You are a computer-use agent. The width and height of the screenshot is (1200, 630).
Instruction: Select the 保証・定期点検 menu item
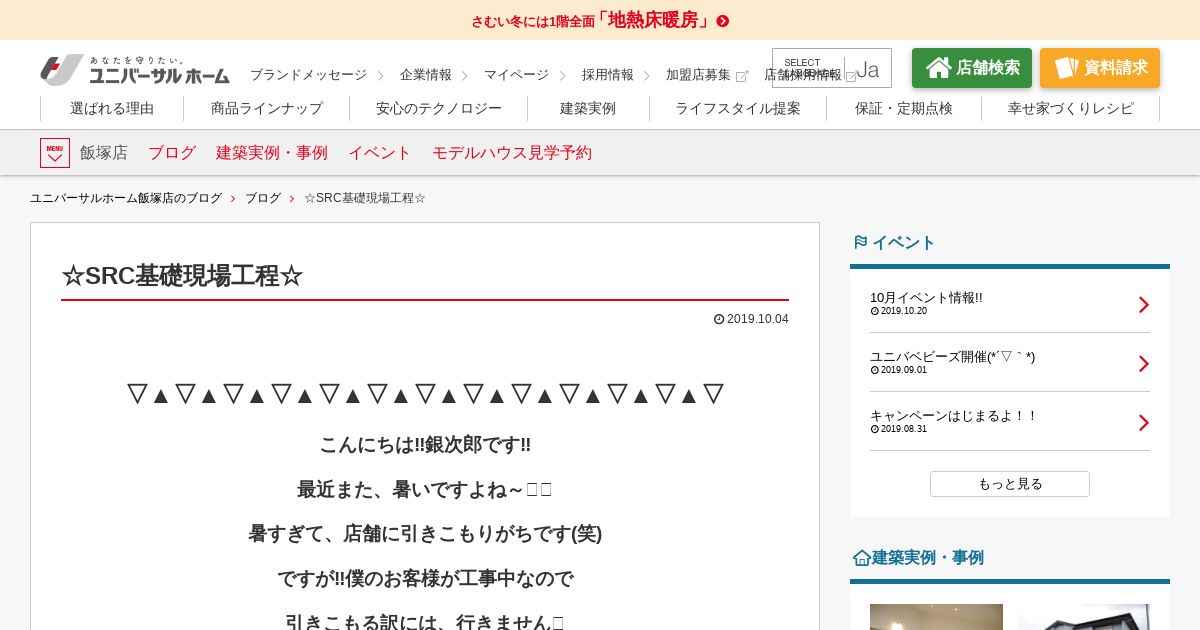904,108
